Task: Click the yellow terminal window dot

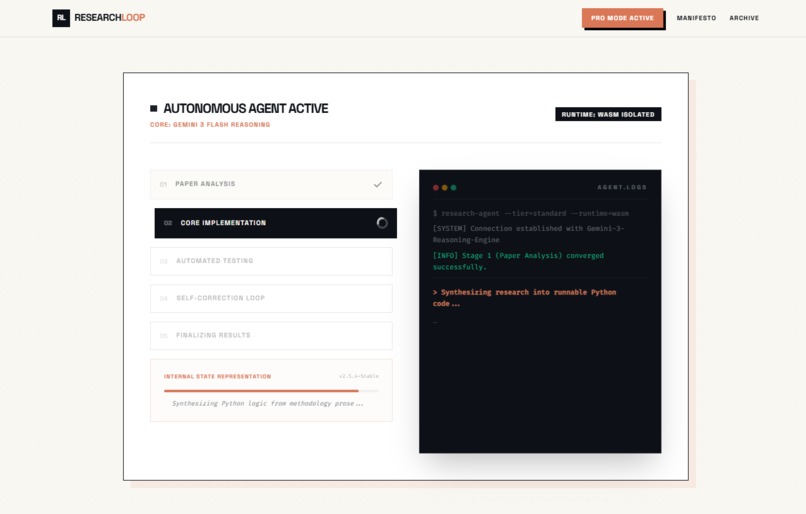Action: click(445, 188)
